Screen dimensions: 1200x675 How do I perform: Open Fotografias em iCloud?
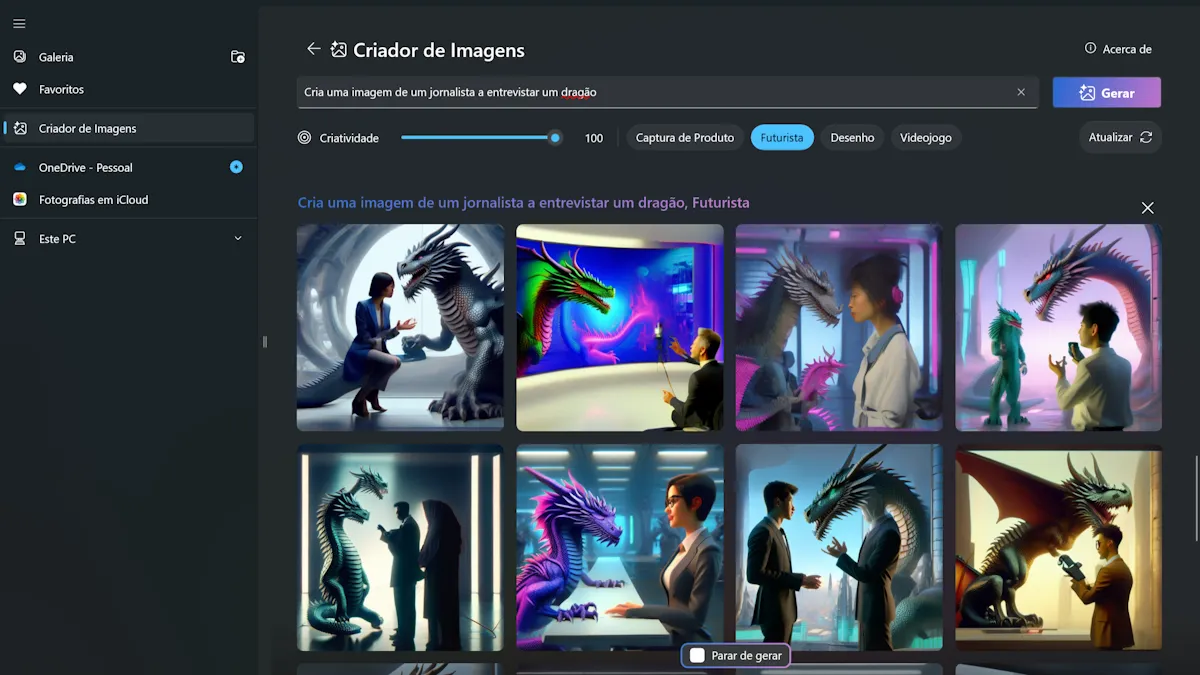click(x=93, y=200)
